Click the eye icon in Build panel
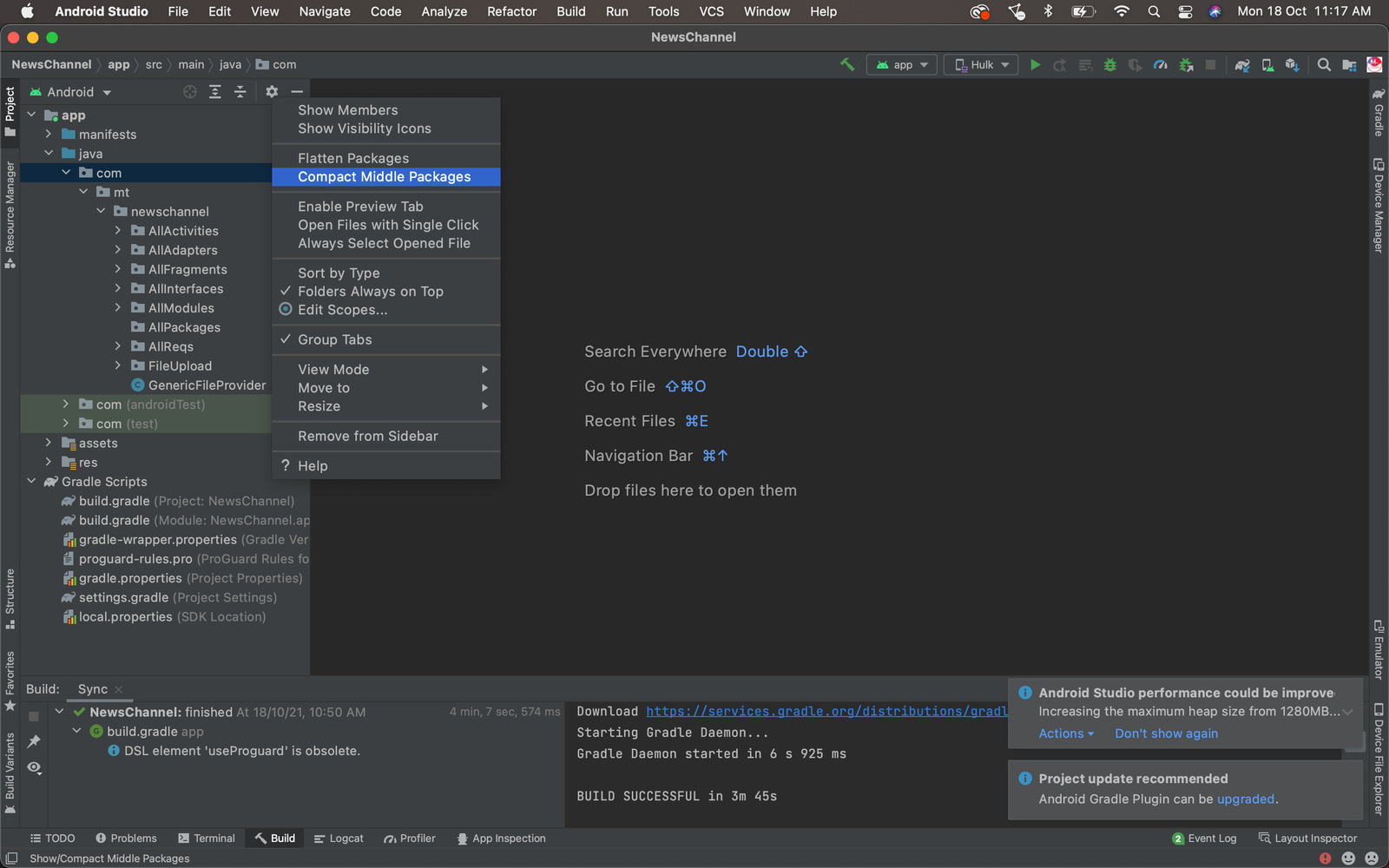1389x868 pixels. point(34,767)
